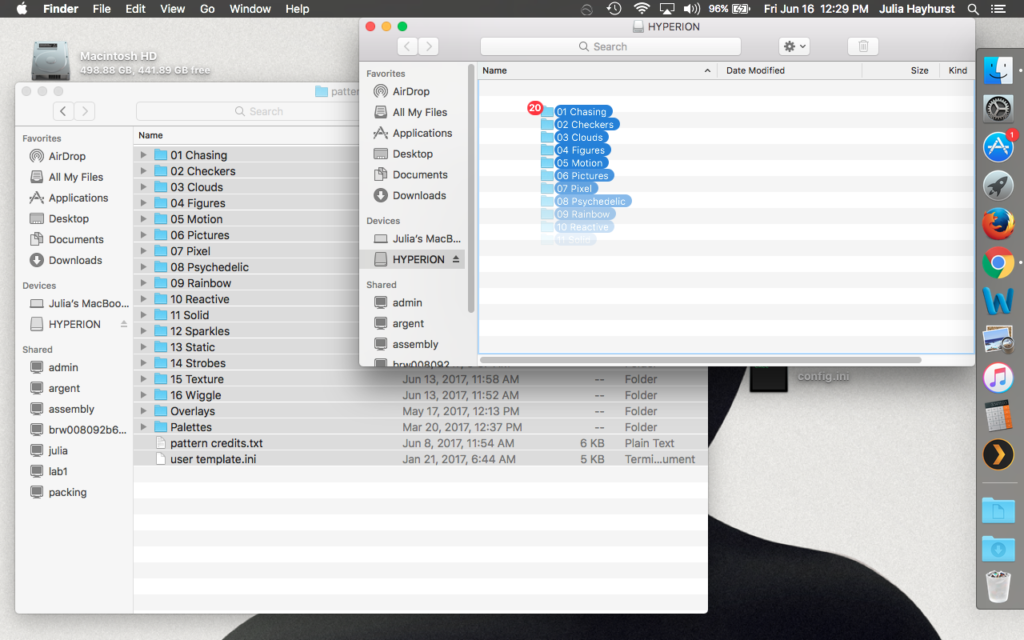Open the Help menu
The image size is (1024, 640).
pos(297,8)
